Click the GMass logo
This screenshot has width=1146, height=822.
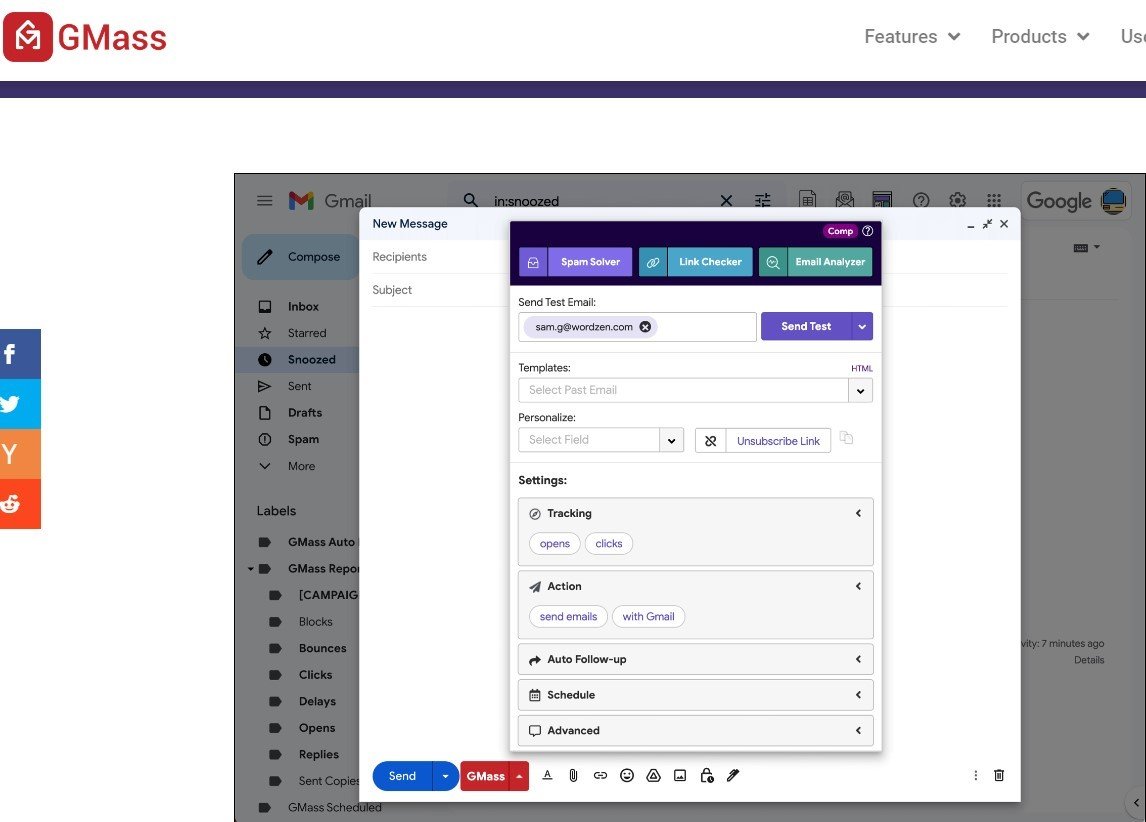tap(86, 37)
